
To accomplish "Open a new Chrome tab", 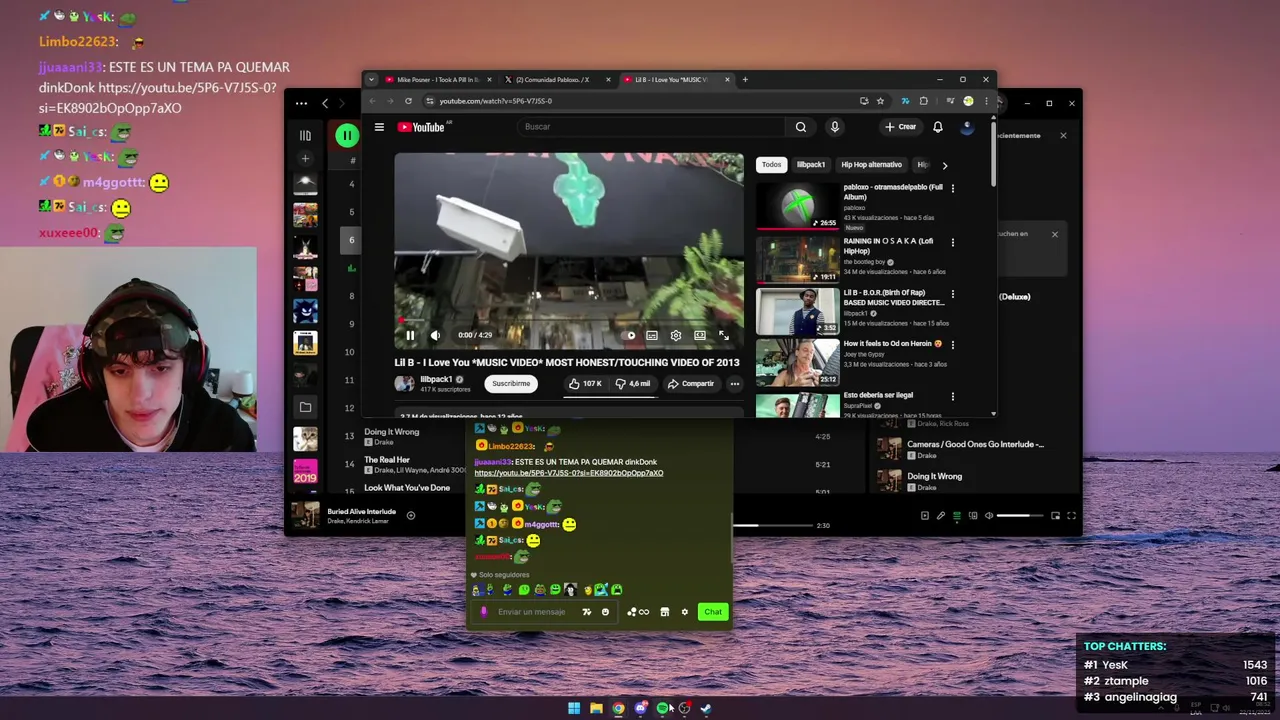I will [745, 80].
